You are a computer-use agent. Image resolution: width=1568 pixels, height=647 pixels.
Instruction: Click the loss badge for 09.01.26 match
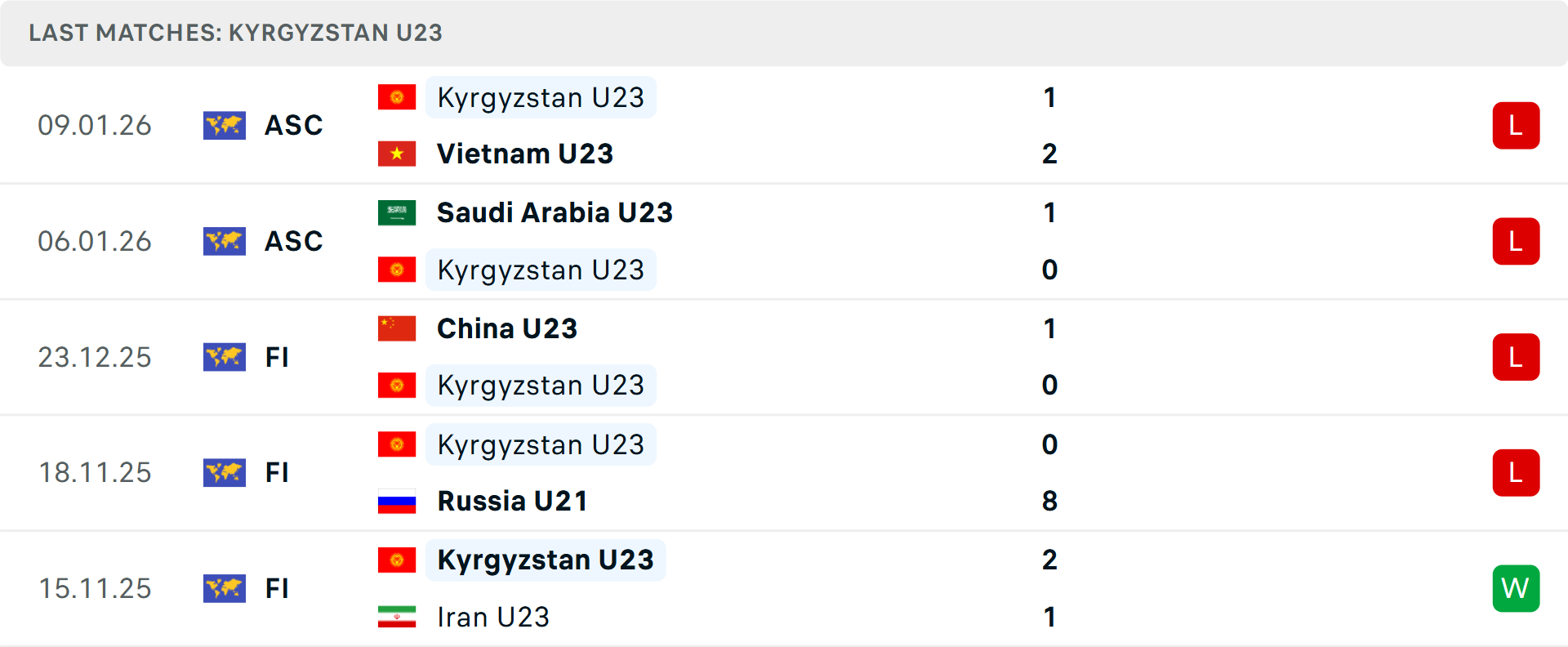tap(1516, 126)
